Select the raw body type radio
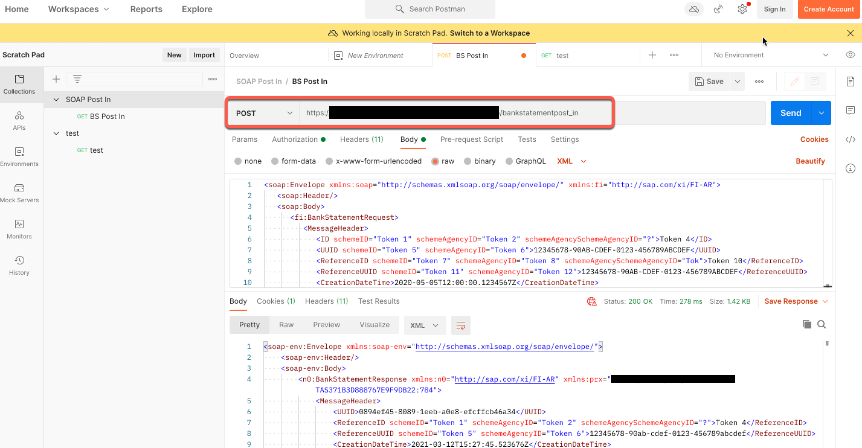Viewport: 862px width, 448px height. pyautogui.click(x=435, y=160)
